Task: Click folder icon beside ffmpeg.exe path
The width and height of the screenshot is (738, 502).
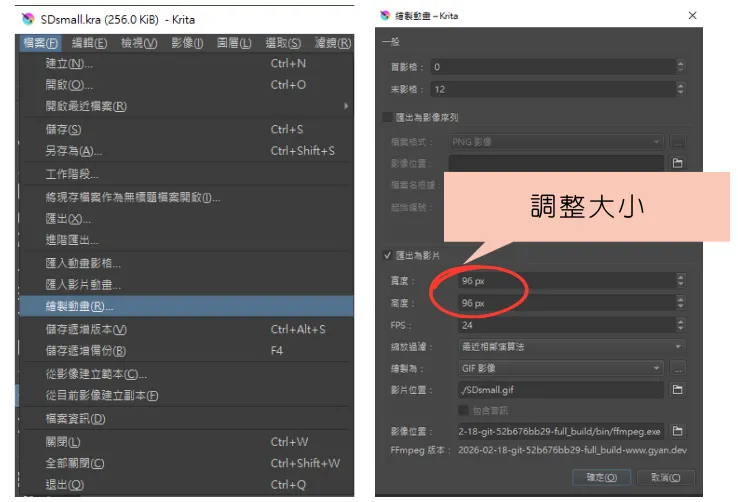Action: pos(677,431)
